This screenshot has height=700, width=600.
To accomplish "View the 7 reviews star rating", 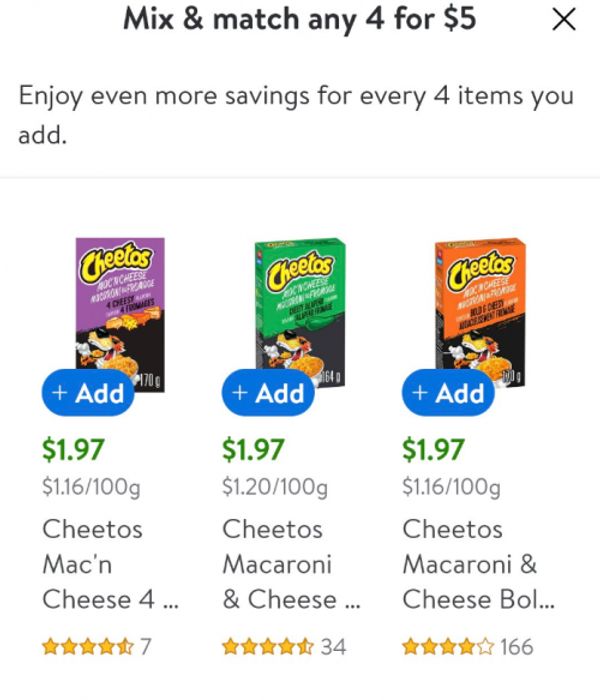I will coord(96,647).
